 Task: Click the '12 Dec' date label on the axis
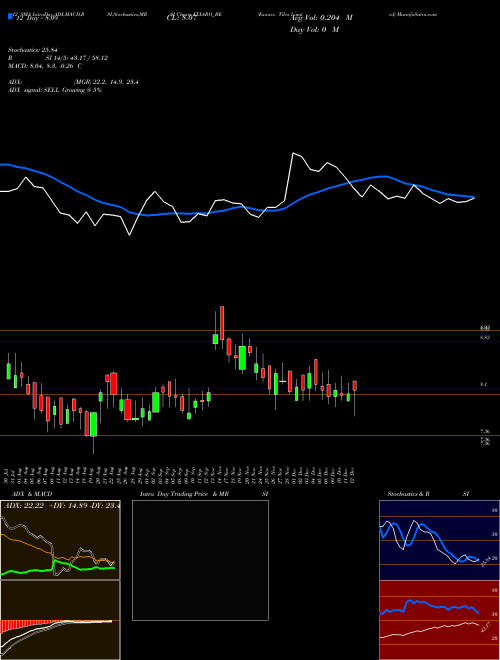click(x=352, y=476)
